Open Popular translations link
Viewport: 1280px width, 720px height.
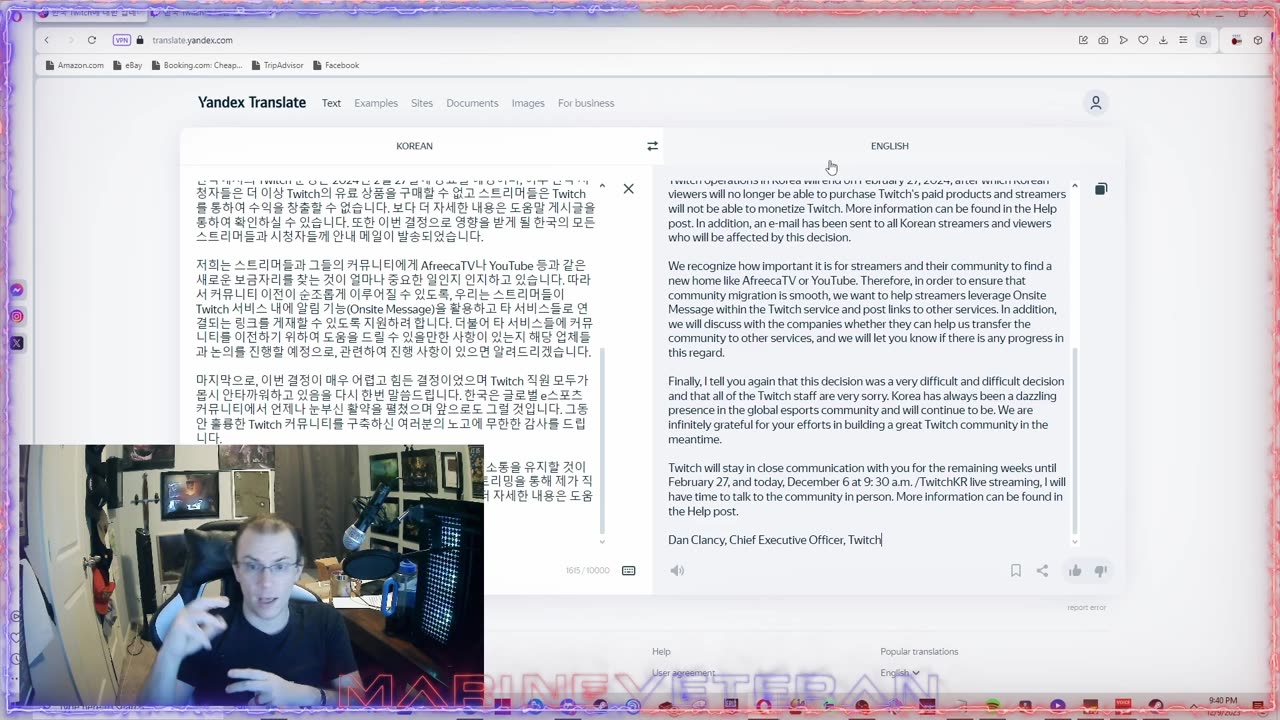click(x=919, y=652)
